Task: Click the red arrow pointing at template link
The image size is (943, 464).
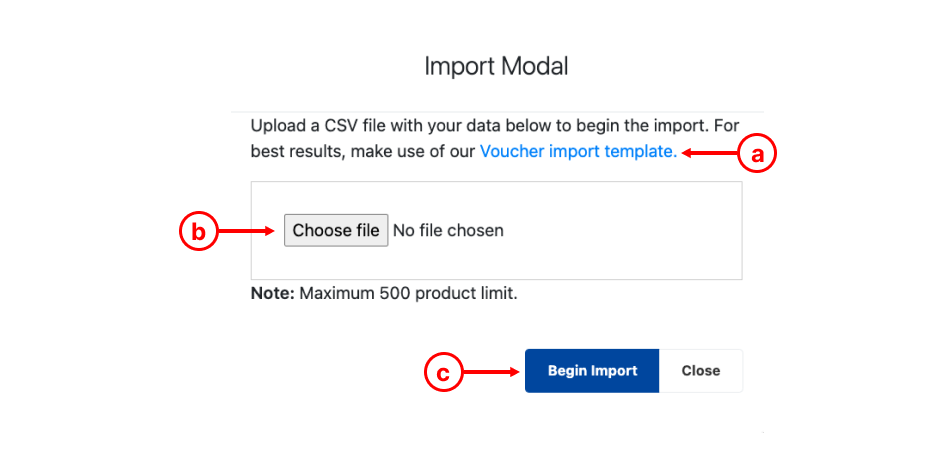Action: pos(710,154)
